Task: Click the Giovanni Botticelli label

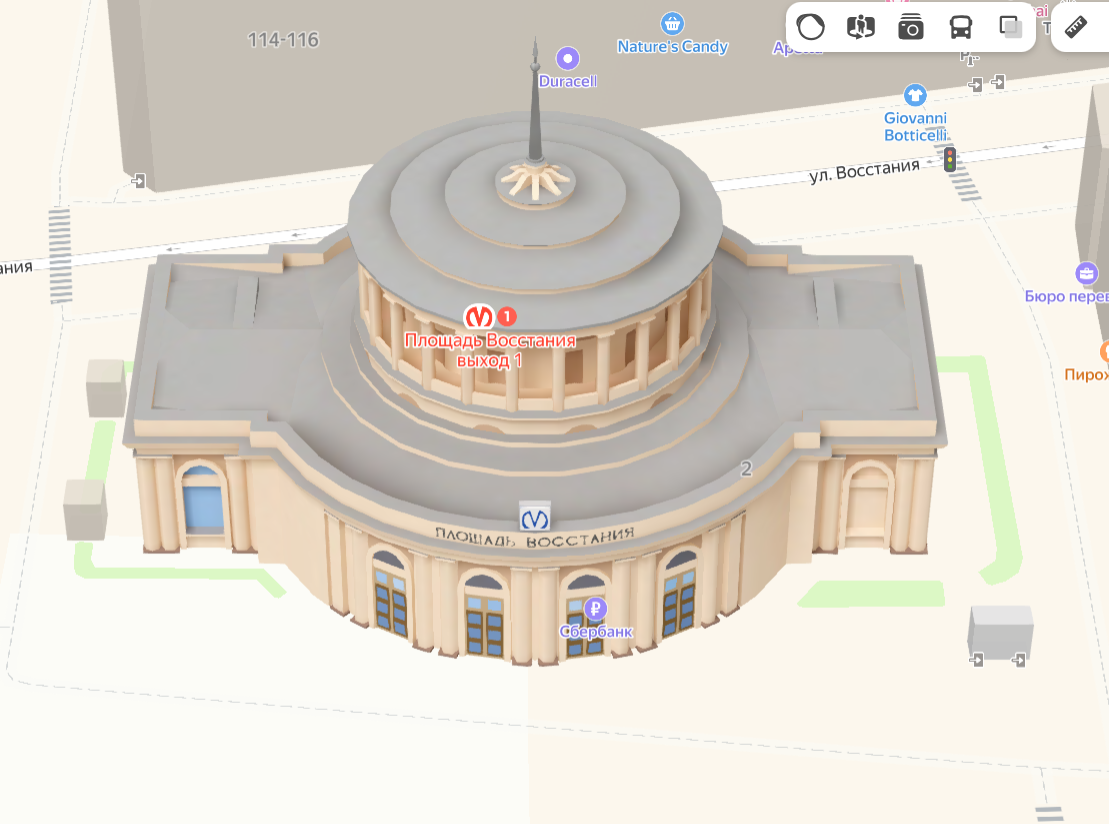Action: coord(915,127)
